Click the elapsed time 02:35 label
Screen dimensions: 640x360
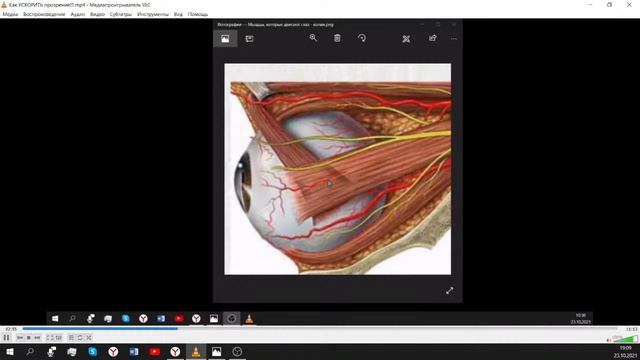pyautogui.click(x=11, y=329)
